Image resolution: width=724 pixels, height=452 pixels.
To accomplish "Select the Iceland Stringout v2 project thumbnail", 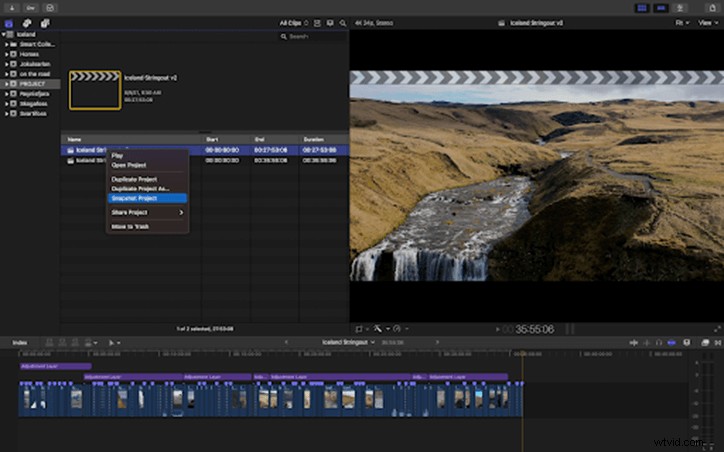I will [95, 90].
